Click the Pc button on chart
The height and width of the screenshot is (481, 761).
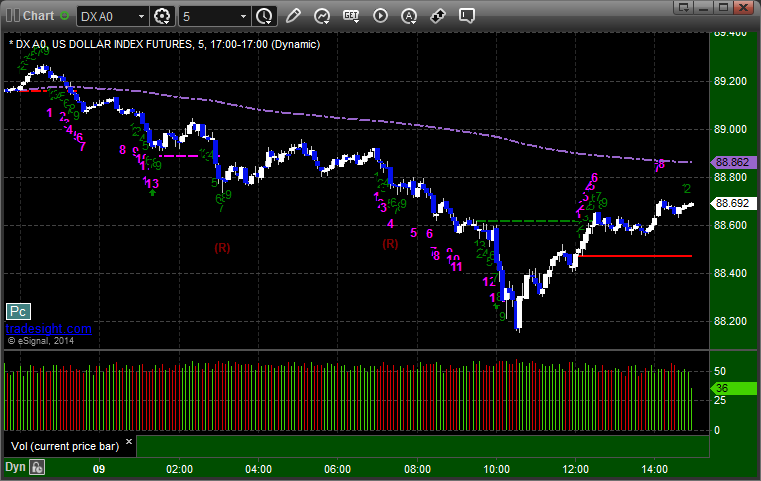coord(18,312)
